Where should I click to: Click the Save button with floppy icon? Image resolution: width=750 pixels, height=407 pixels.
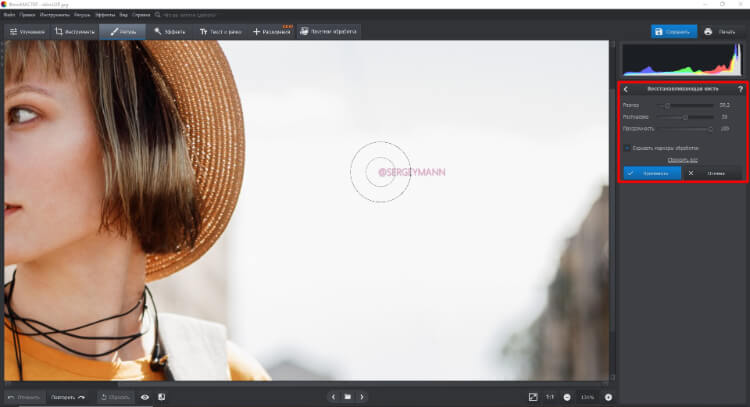click(673, 31)
